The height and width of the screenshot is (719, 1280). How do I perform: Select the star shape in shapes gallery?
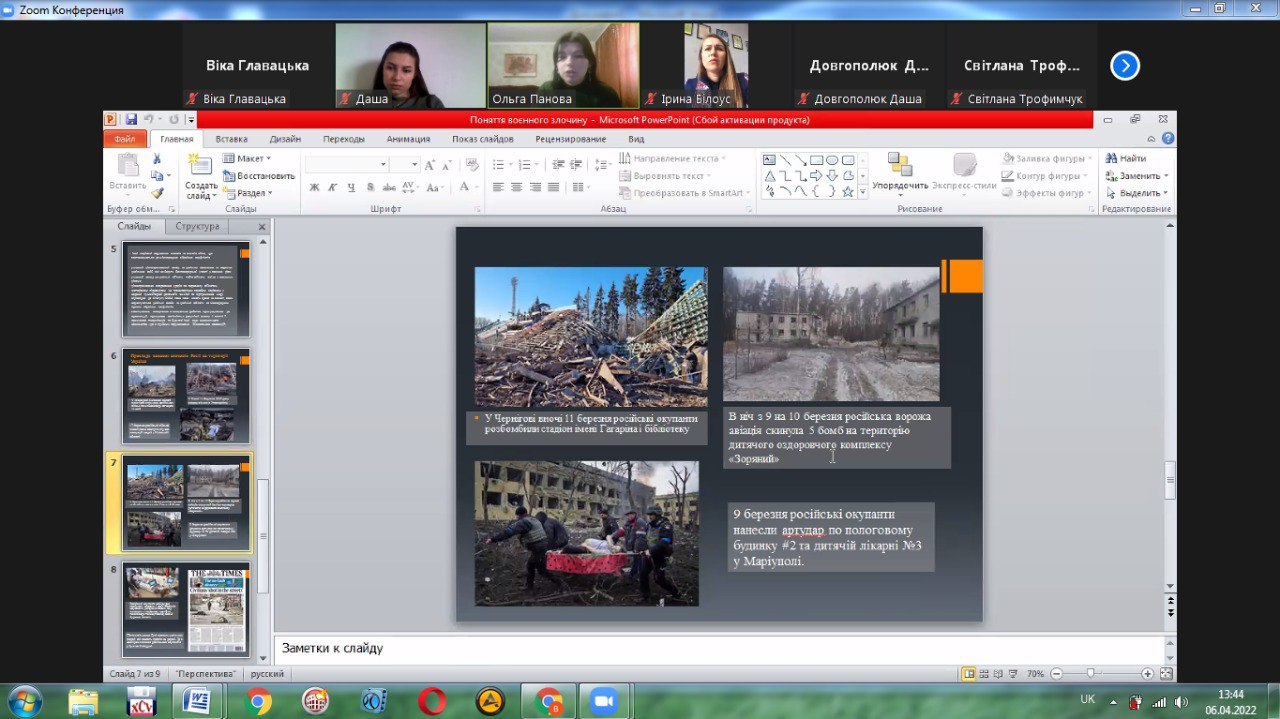(848, 191)
